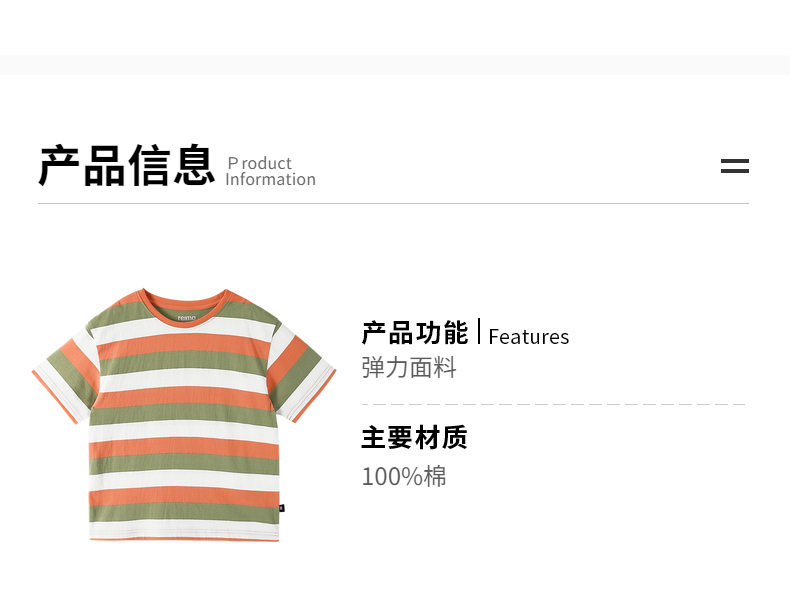This screenshot has width=790, height=595.
Task: Click the vertical separator before Features
Action: coord(479,332)
